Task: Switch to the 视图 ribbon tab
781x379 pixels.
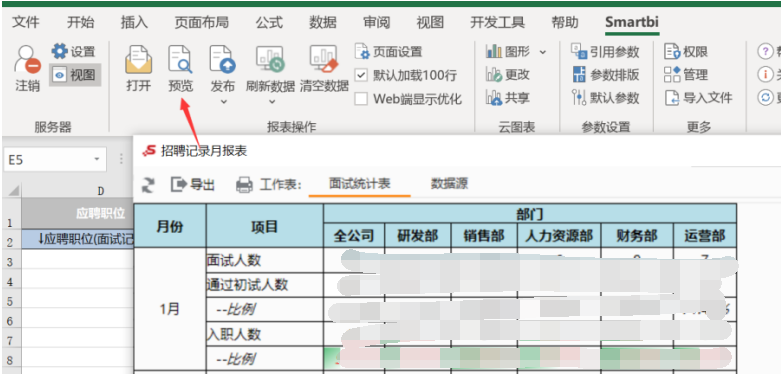Action: click(430, 22)
